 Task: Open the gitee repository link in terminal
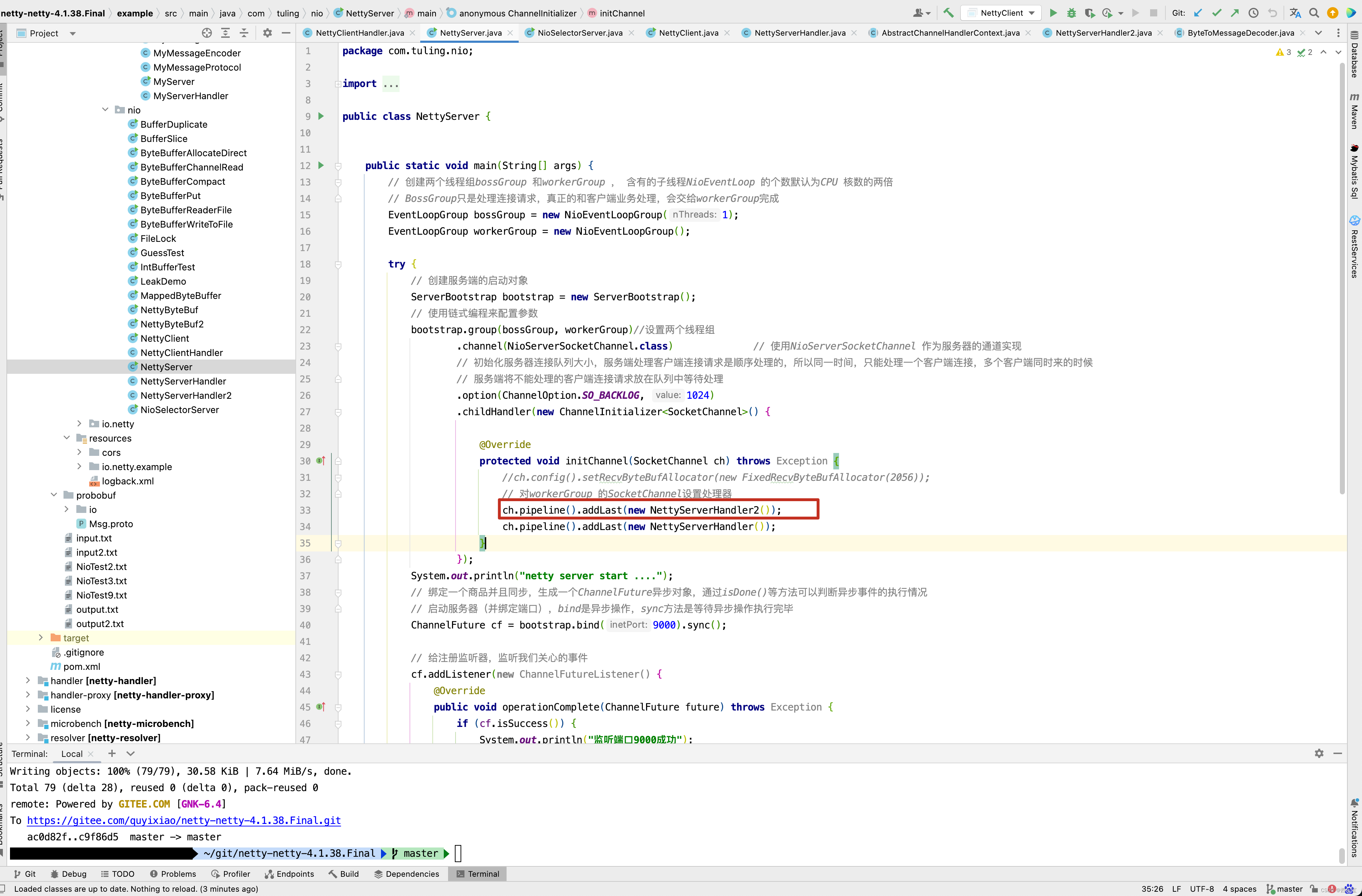[184, 820]
